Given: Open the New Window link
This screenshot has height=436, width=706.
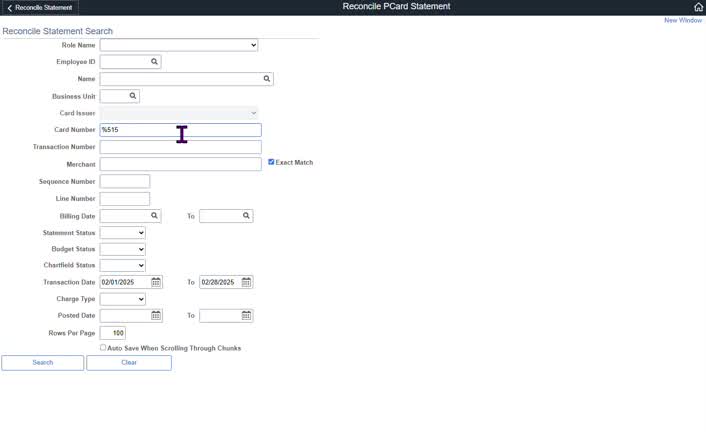Looking at the screenshot, I should (683, 20).
